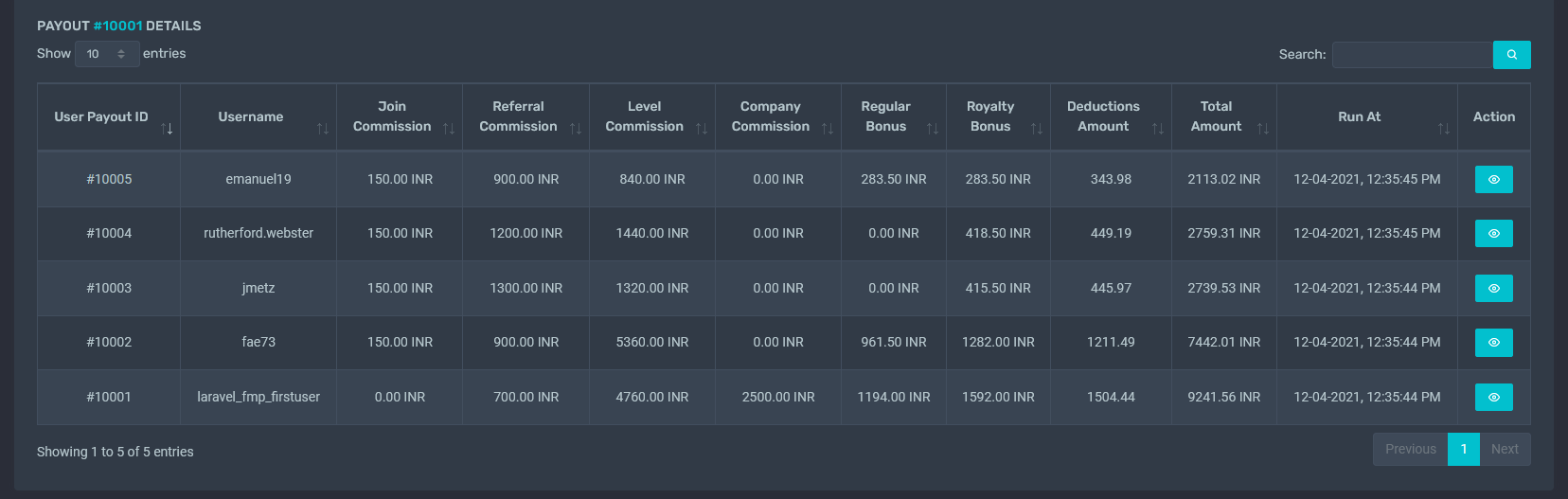Click the Next pagination button

coord(1505,449)
